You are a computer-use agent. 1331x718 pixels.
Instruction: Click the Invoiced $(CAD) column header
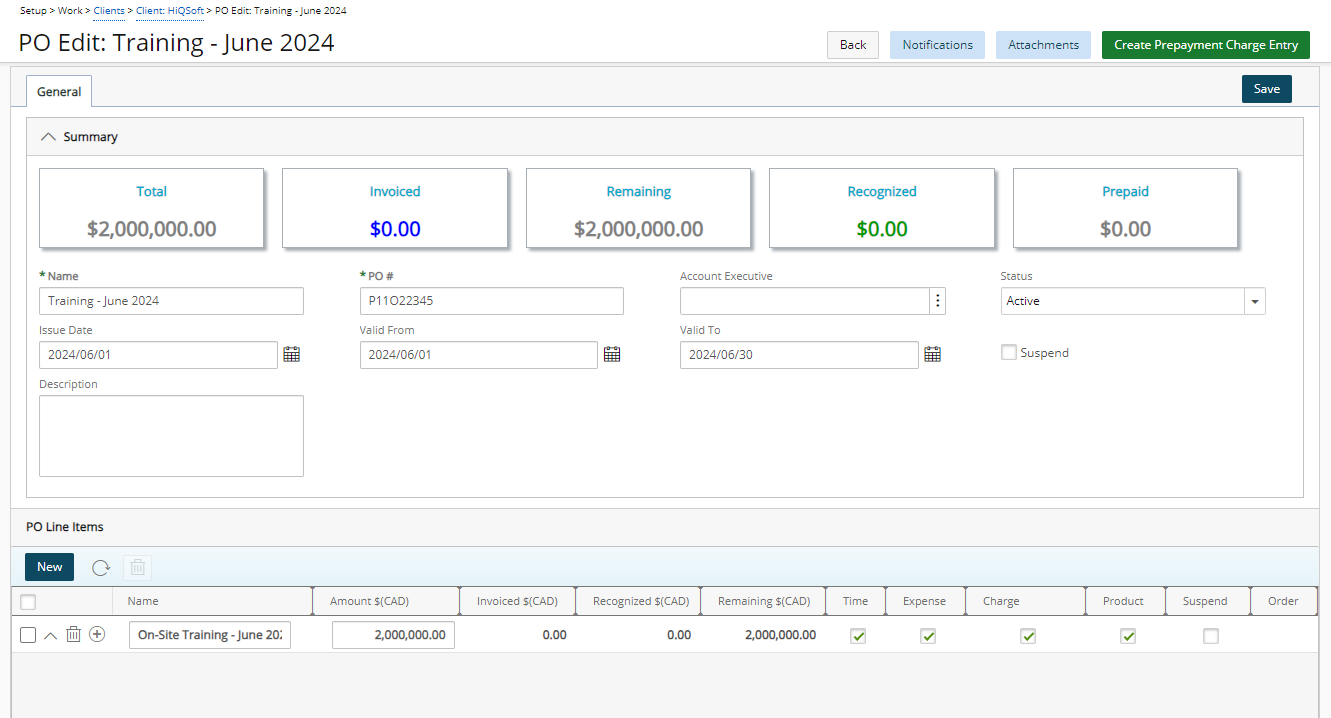(x=517, y=601)
